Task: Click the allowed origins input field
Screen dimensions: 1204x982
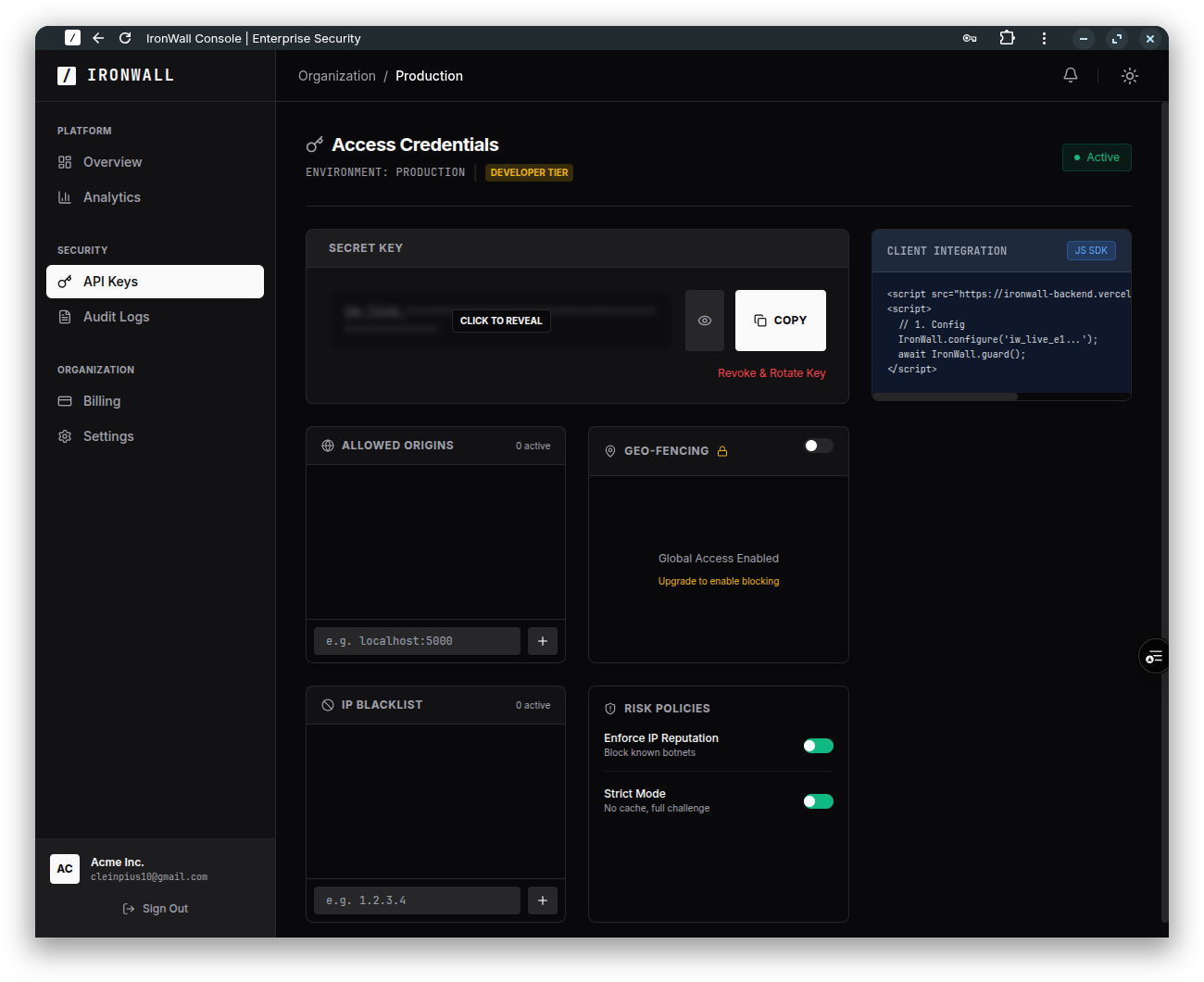Action: click(x=417, y=640)
